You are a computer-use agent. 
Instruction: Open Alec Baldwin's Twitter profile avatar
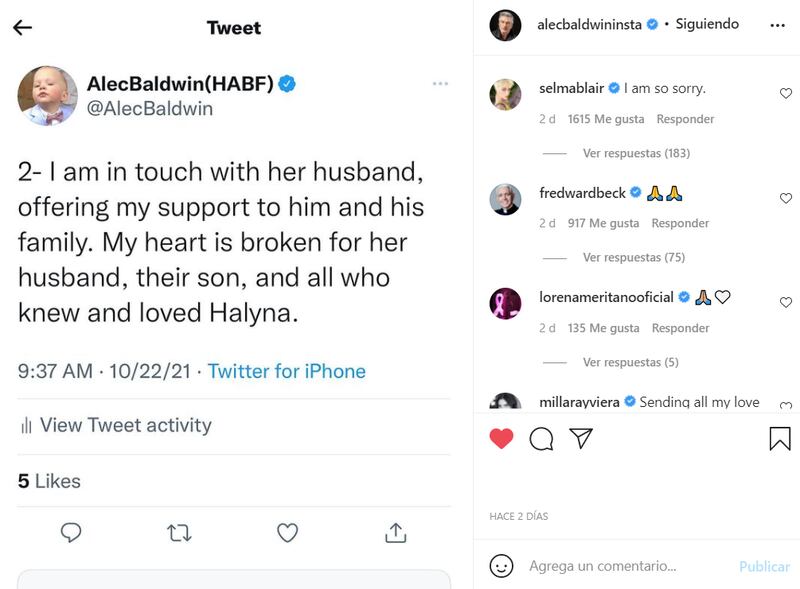tap(47, 96)
